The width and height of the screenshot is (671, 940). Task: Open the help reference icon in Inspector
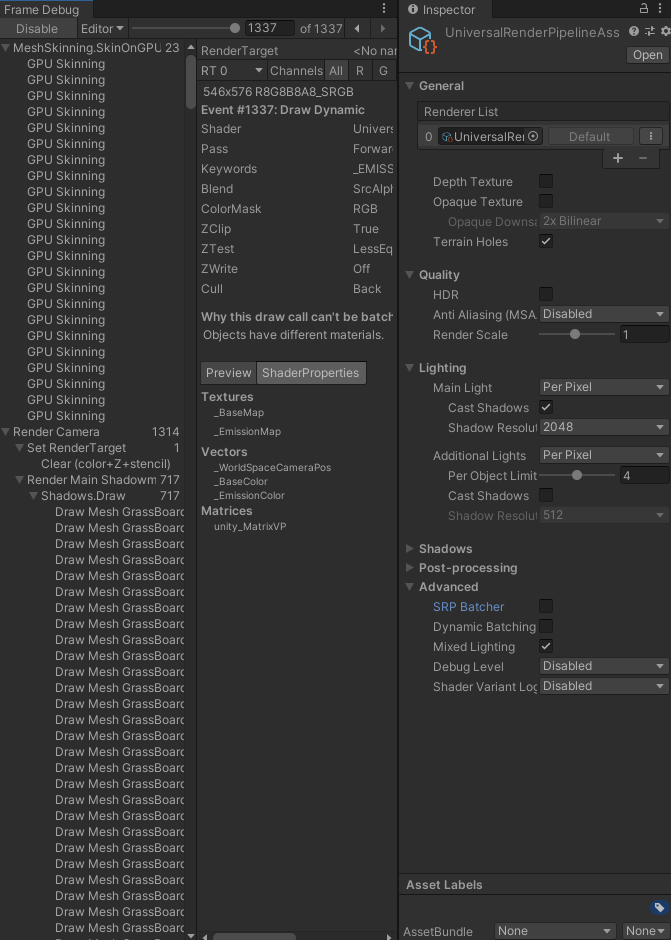tap(634, 32)
